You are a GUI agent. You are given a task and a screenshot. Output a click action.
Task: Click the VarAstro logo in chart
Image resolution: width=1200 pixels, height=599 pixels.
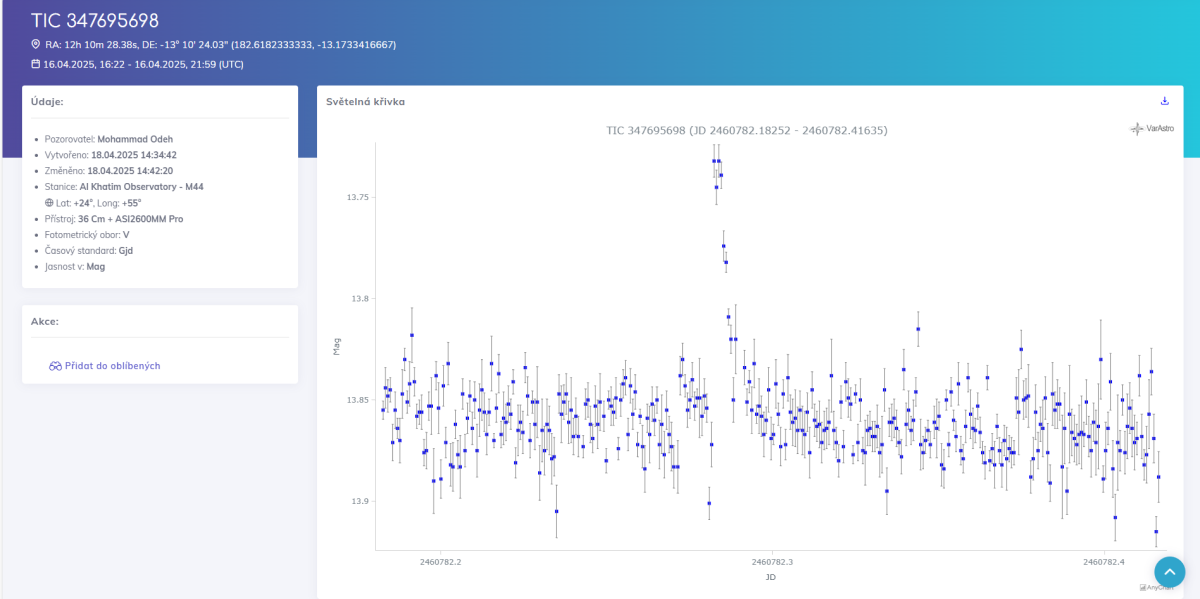[1152, 129]
